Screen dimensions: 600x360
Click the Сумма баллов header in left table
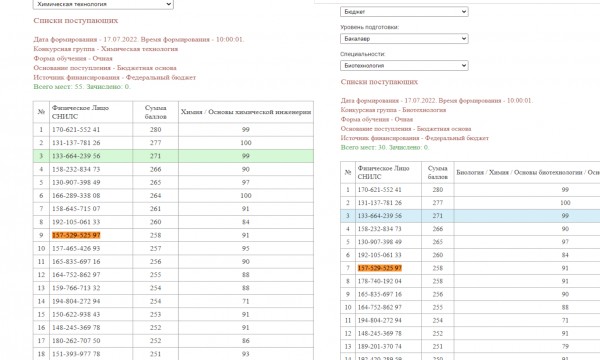[x=155, y=112]
